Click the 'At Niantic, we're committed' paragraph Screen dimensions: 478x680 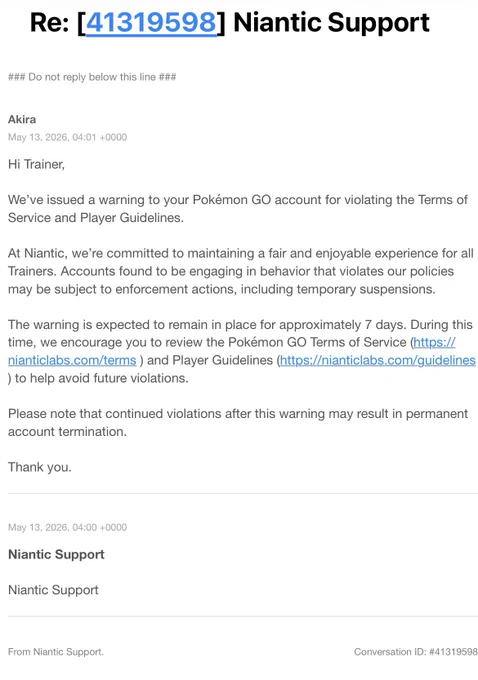(241, 271)
